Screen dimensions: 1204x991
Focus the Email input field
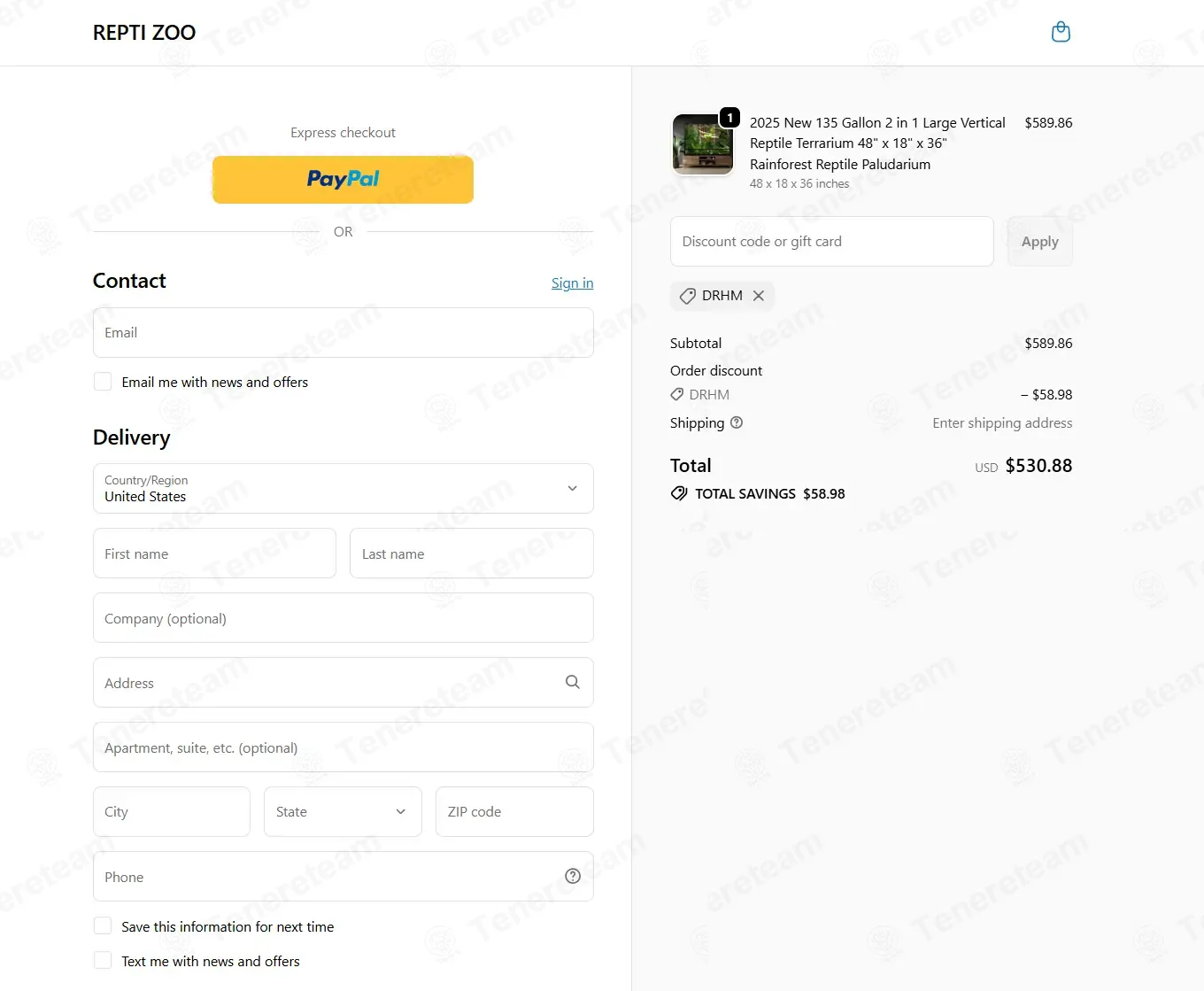(x=343, y=333)
